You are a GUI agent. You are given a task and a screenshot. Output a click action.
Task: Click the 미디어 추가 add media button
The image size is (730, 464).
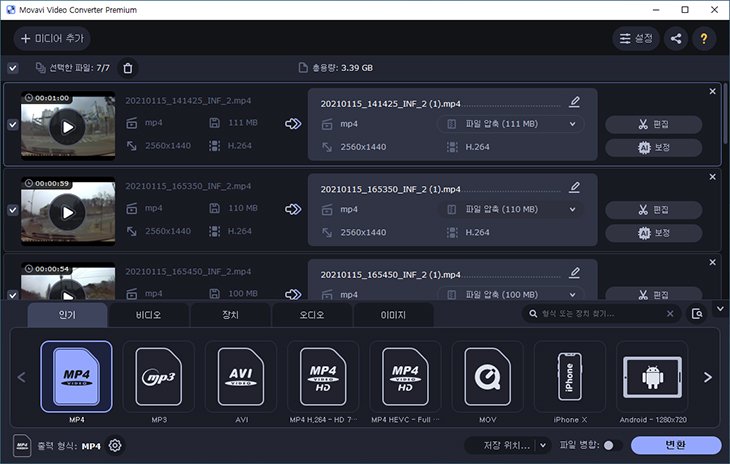(52, 38)
